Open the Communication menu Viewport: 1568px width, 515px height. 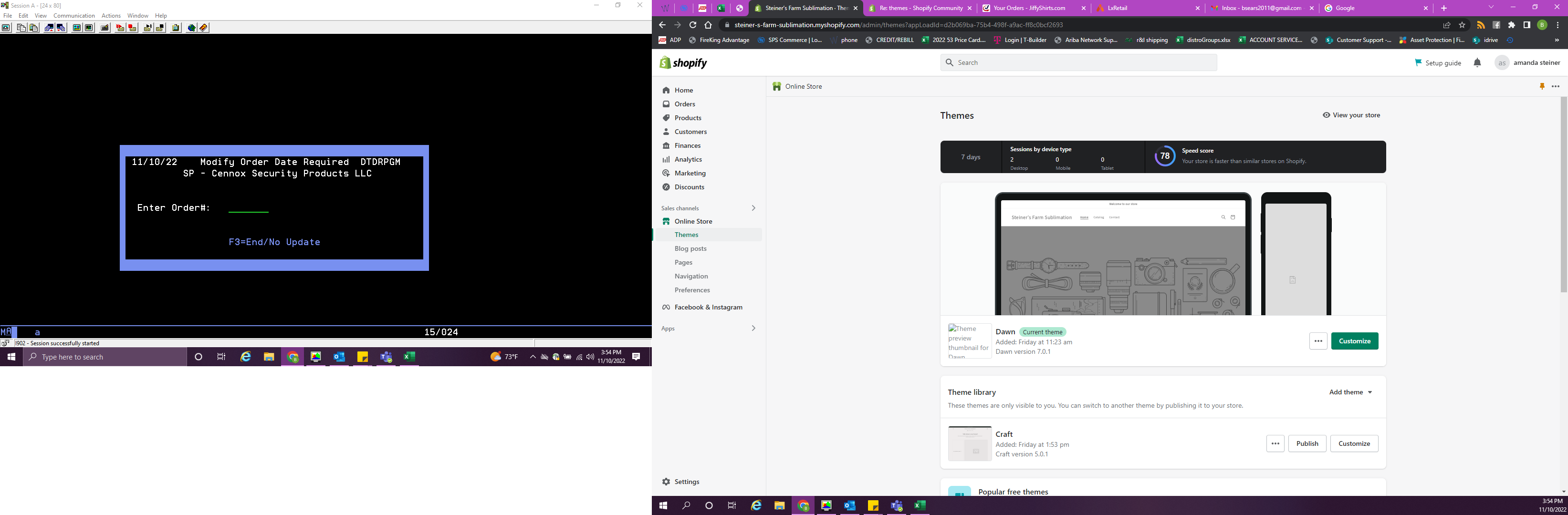pos(73,16)
